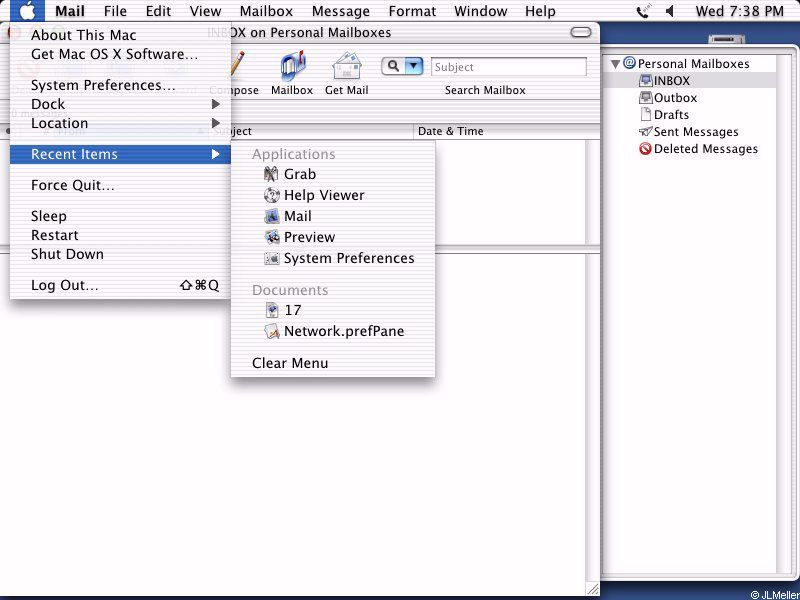The height and width of the screenshot is (600, 800).
Task: Select Sleep from Apple menu
Action: tap(121, 216)
